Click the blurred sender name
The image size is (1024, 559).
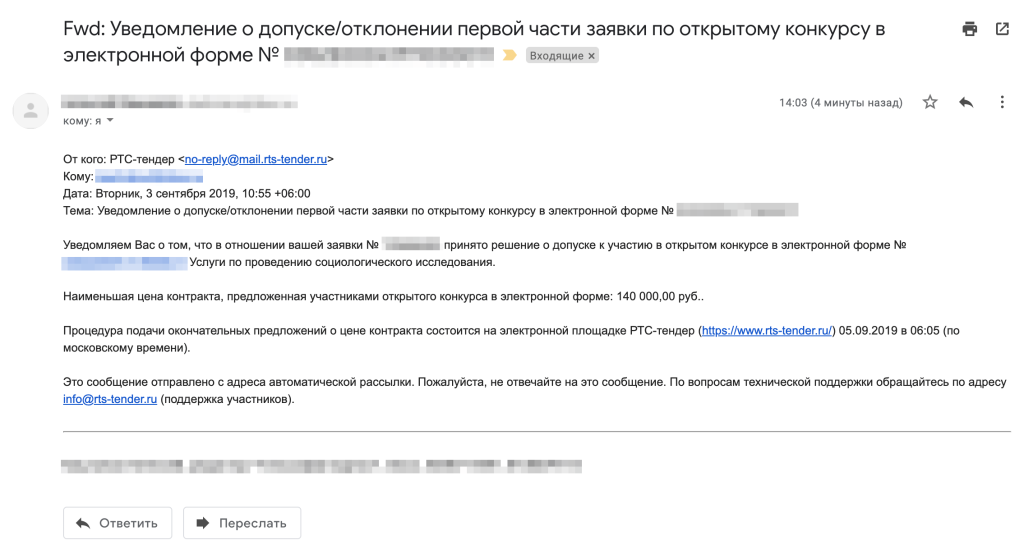(180, 102)
